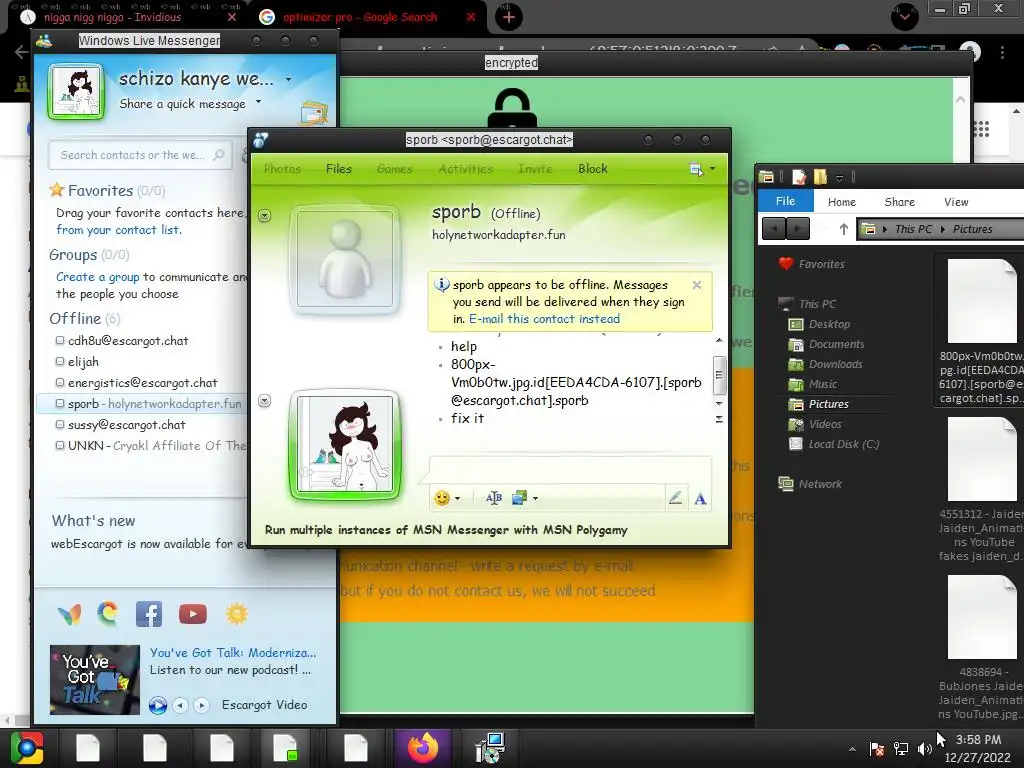1024x768 pixels.
Task: Go up one folder level in Explorer
Action: [843, 229]
